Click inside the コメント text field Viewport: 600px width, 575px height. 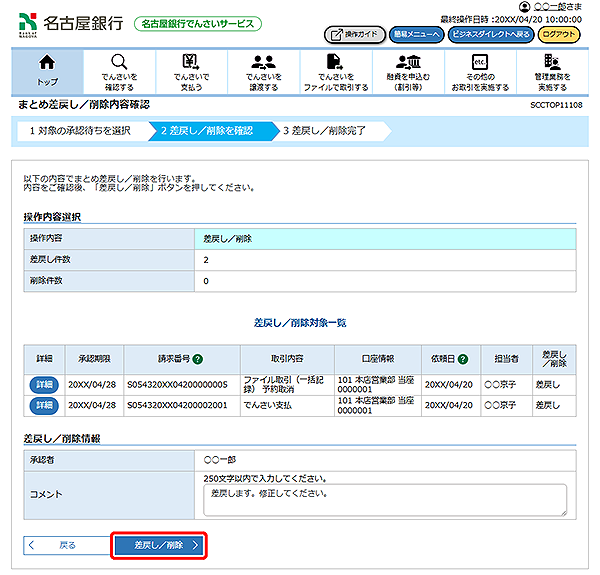pos(383,499)
